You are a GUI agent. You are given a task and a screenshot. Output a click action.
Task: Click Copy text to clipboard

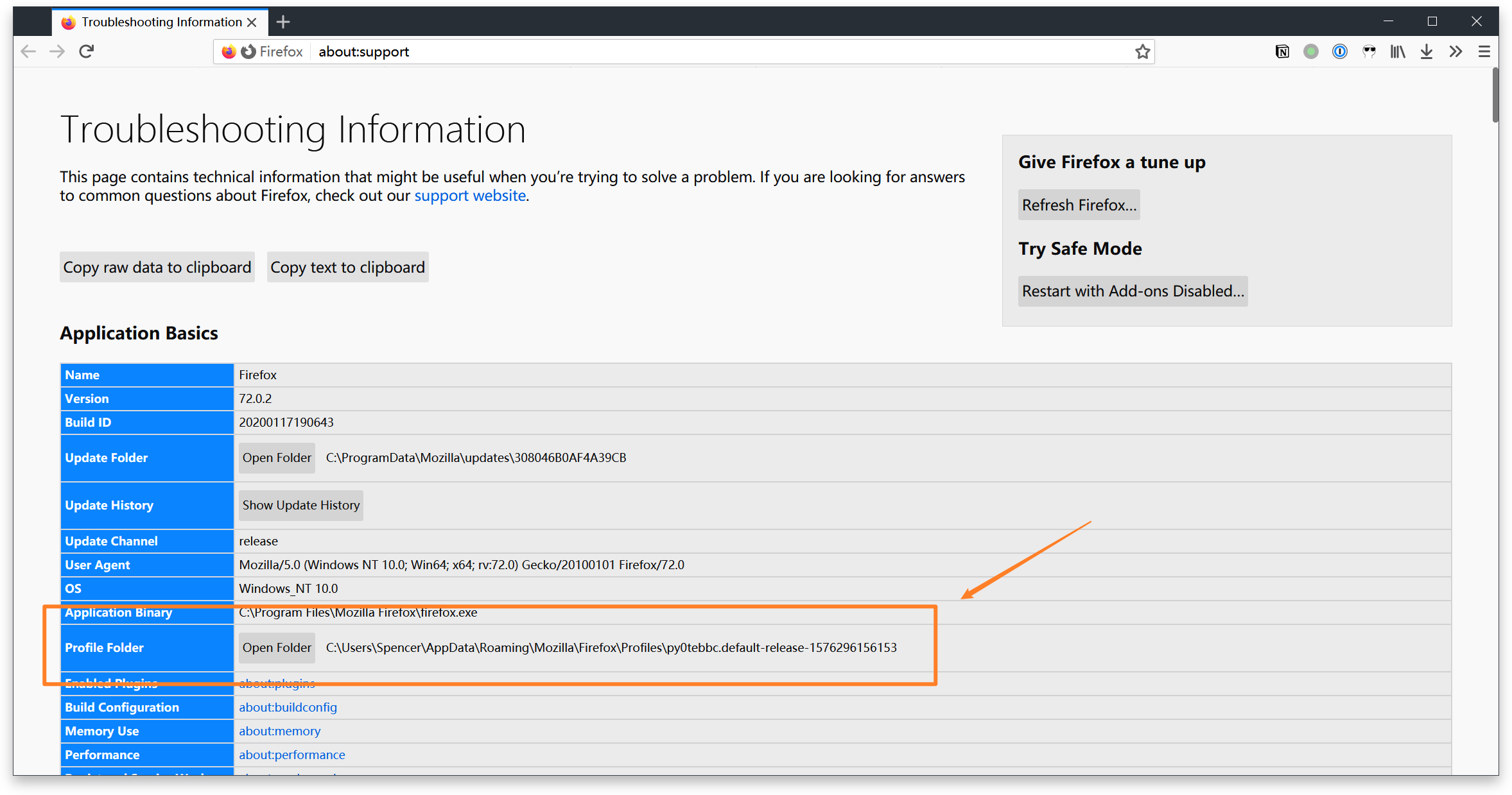348,267
